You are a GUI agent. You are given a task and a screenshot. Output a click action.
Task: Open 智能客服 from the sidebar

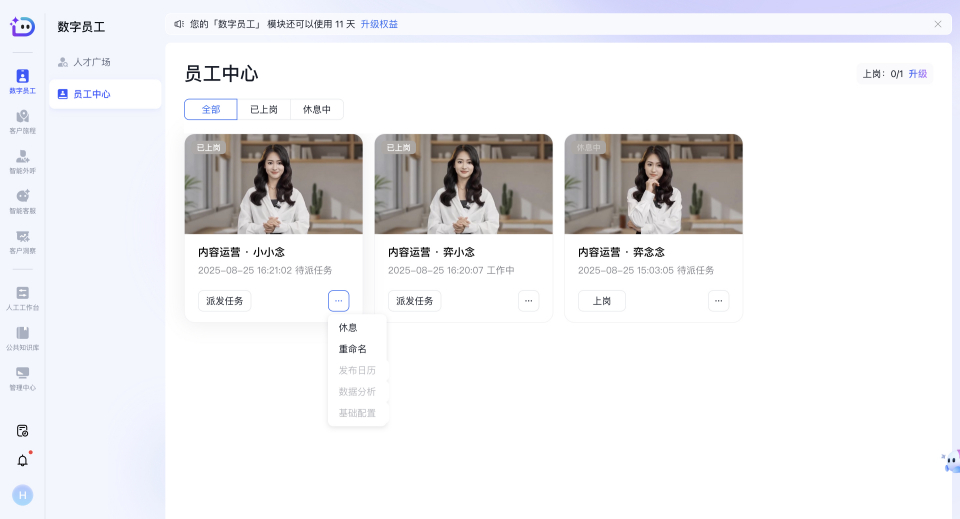coord(22,201)
